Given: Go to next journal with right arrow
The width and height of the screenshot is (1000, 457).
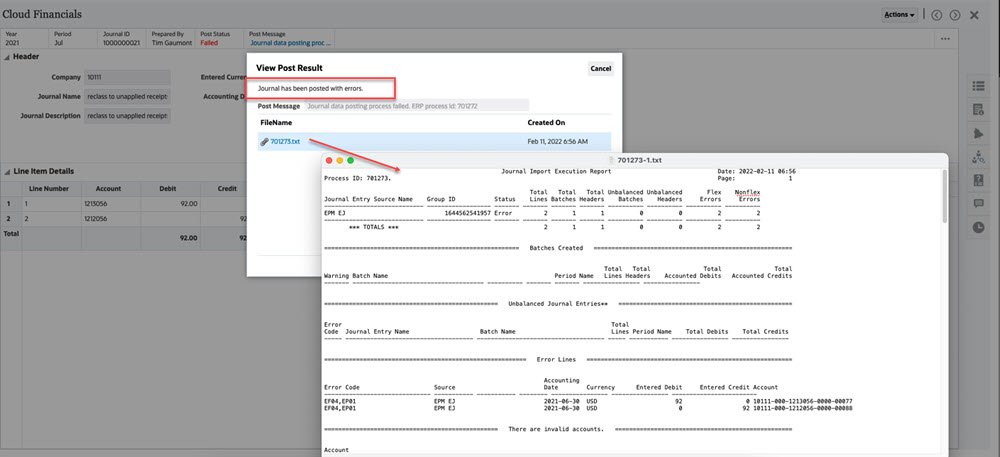Looking at the screenshot, I should [955, 15].
